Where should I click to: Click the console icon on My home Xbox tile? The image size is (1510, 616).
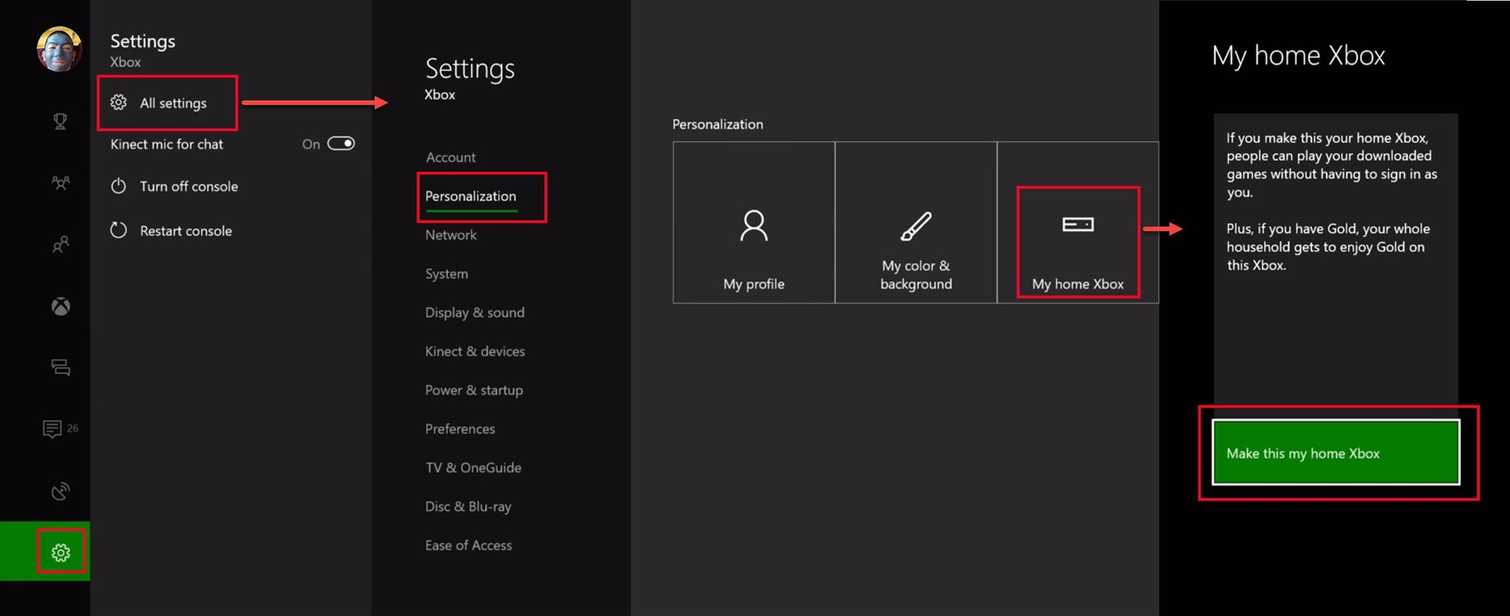[x=1078, y=224]
